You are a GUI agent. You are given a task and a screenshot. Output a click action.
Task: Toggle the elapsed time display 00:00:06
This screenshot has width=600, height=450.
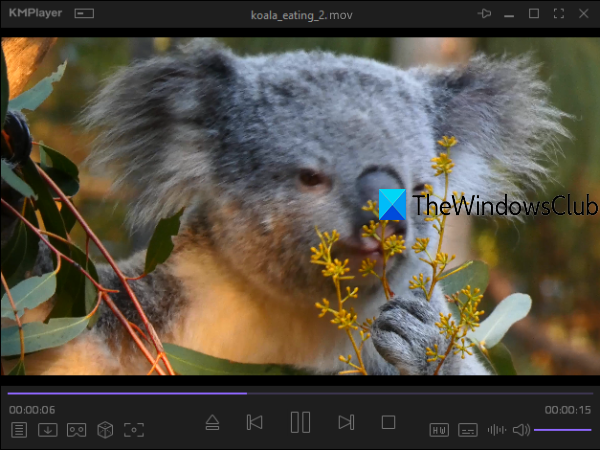click(32, 410)
